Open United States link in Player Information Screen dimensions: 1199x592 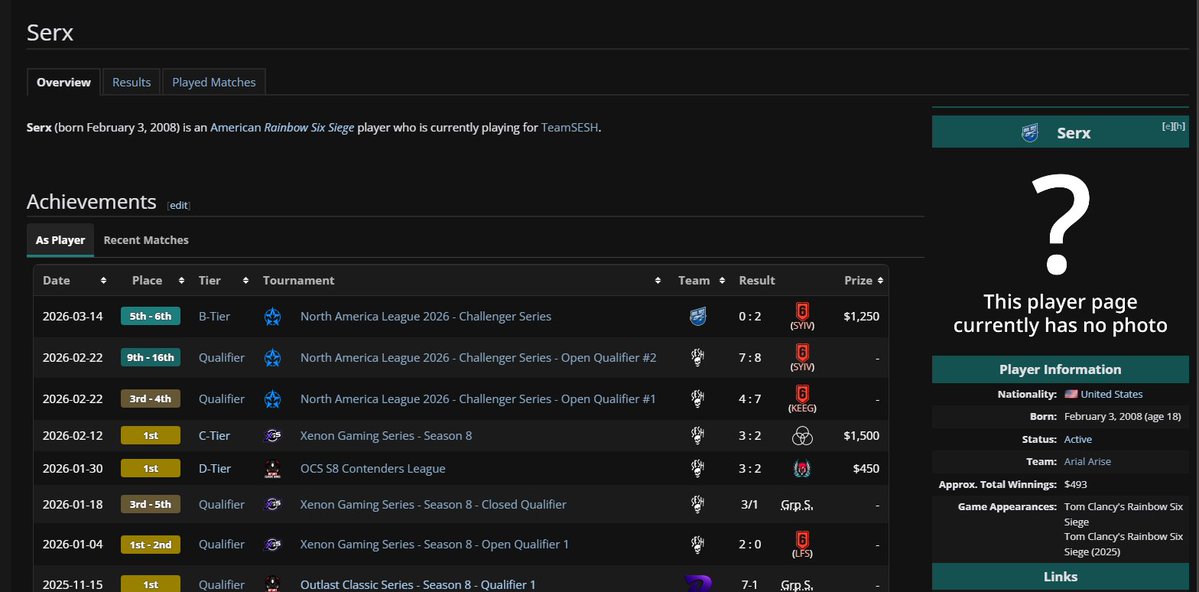(x=1112, y=395)
